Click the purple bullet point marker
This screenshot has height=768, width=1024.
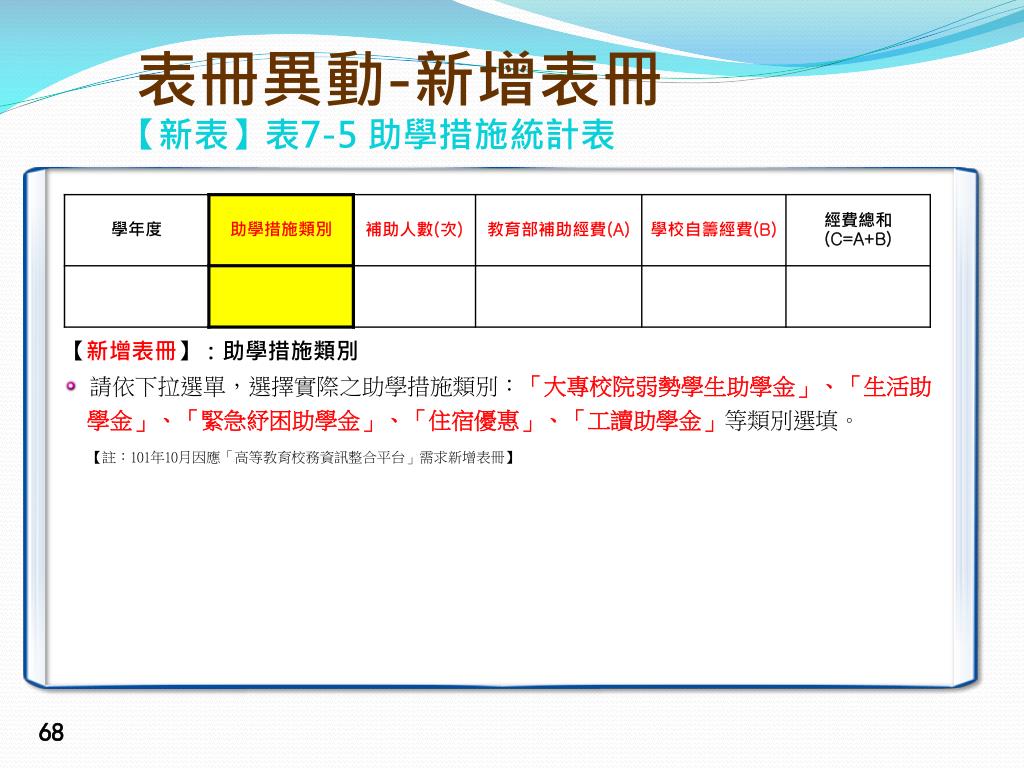pyautogui.click(x=71, y=387)
